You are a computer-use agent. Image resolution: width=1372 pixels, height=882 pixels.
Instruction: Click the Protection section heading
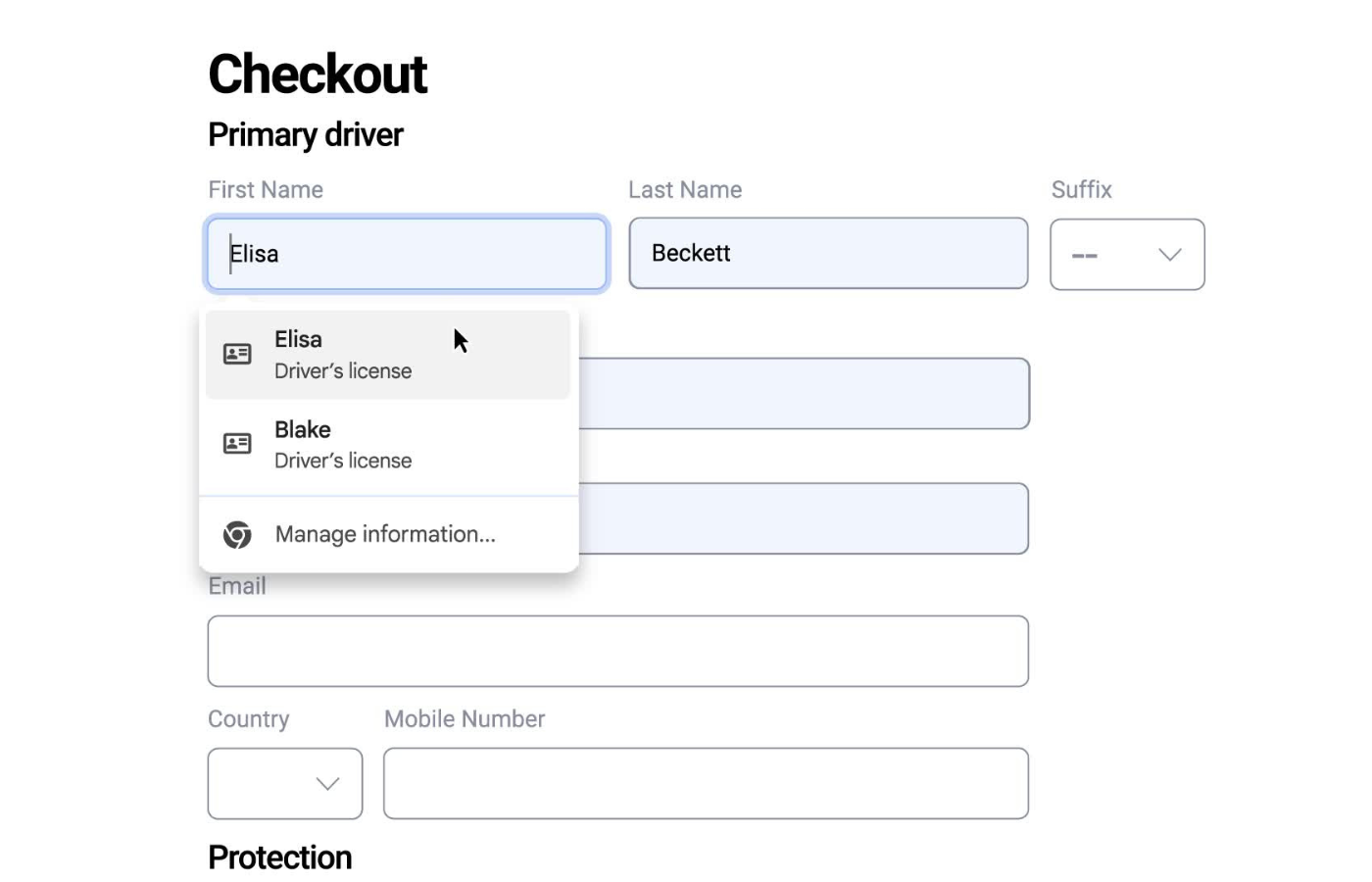279,857
